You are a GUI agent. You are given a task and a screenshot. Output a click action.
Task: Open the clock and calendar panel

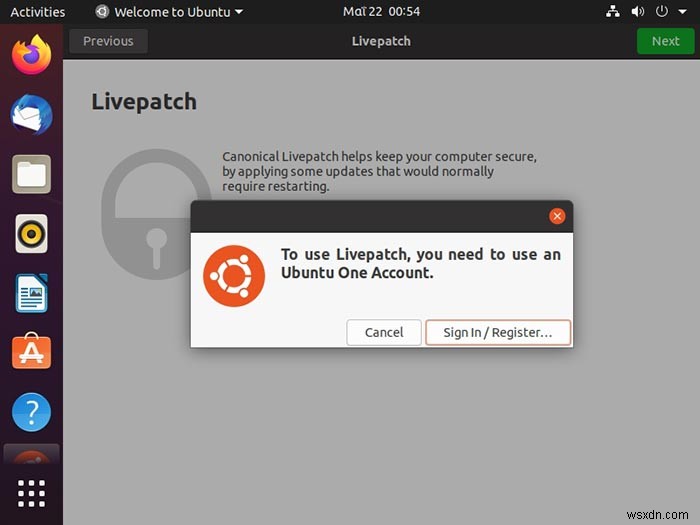[381, 12]
